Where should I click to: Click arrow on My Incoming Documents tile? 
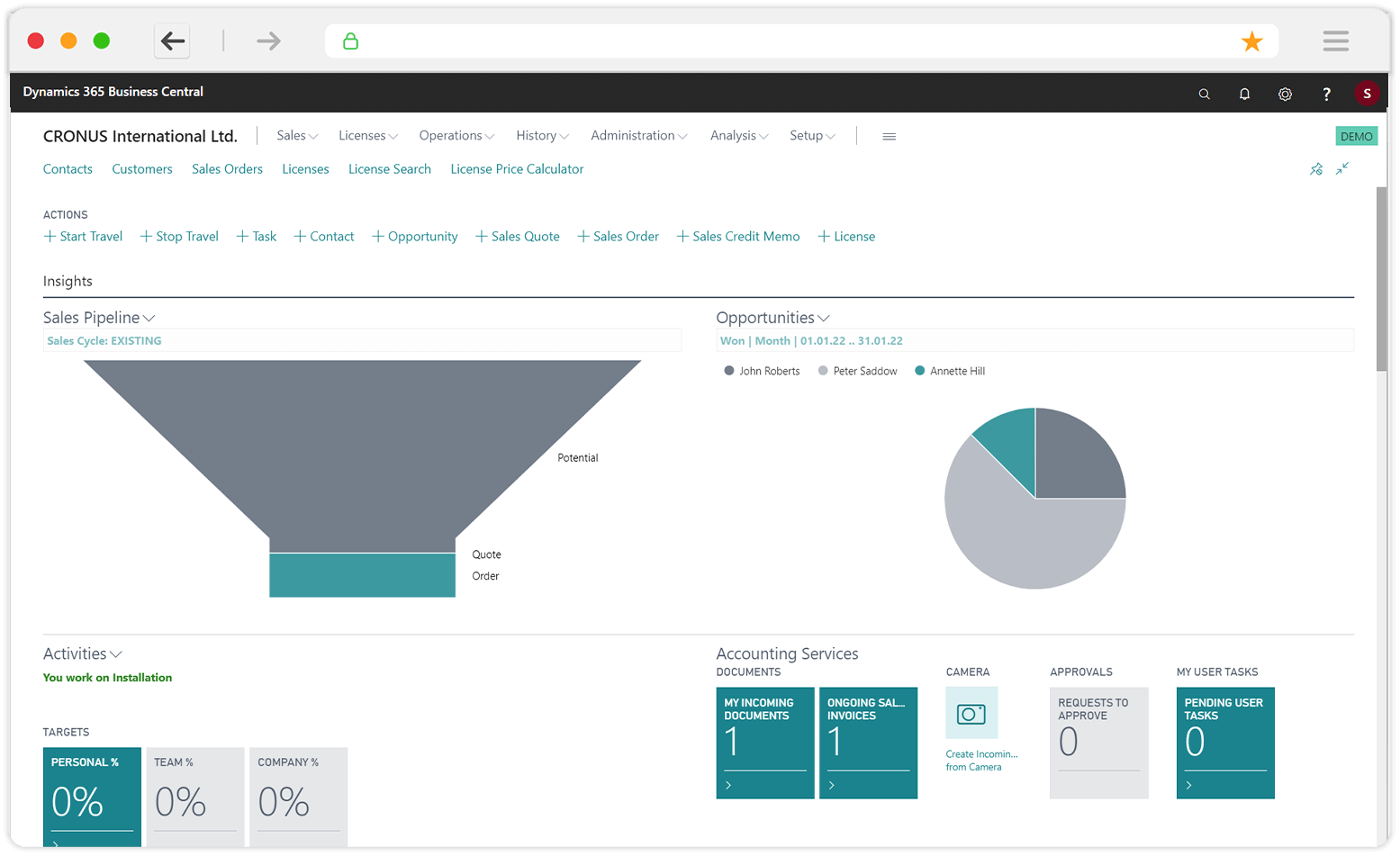click(x=728, y=785)
